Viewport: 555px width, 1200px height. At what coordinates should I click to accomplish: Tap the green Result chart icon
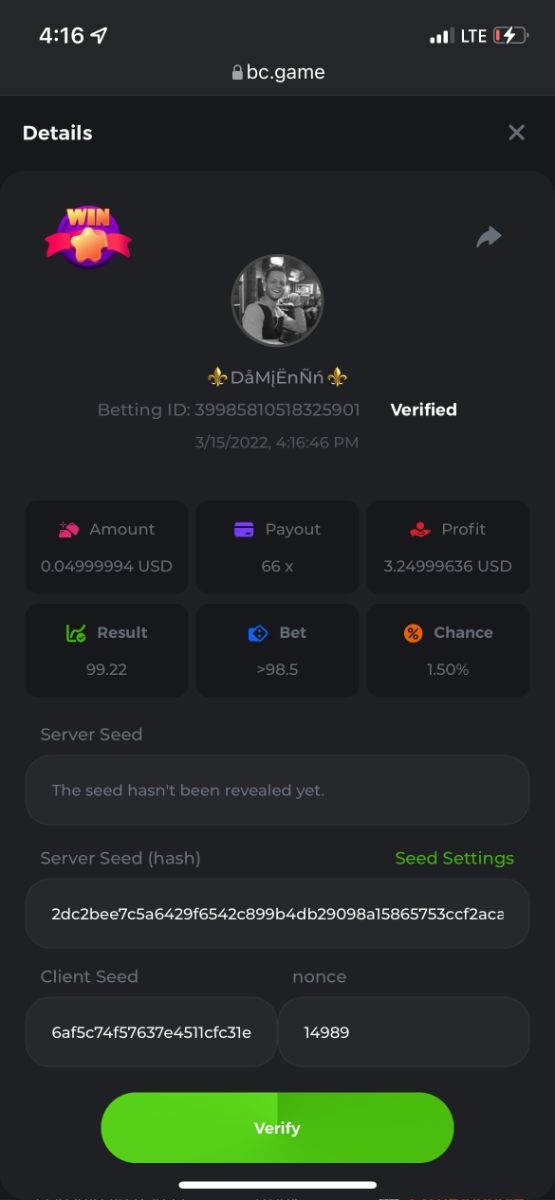76,633
